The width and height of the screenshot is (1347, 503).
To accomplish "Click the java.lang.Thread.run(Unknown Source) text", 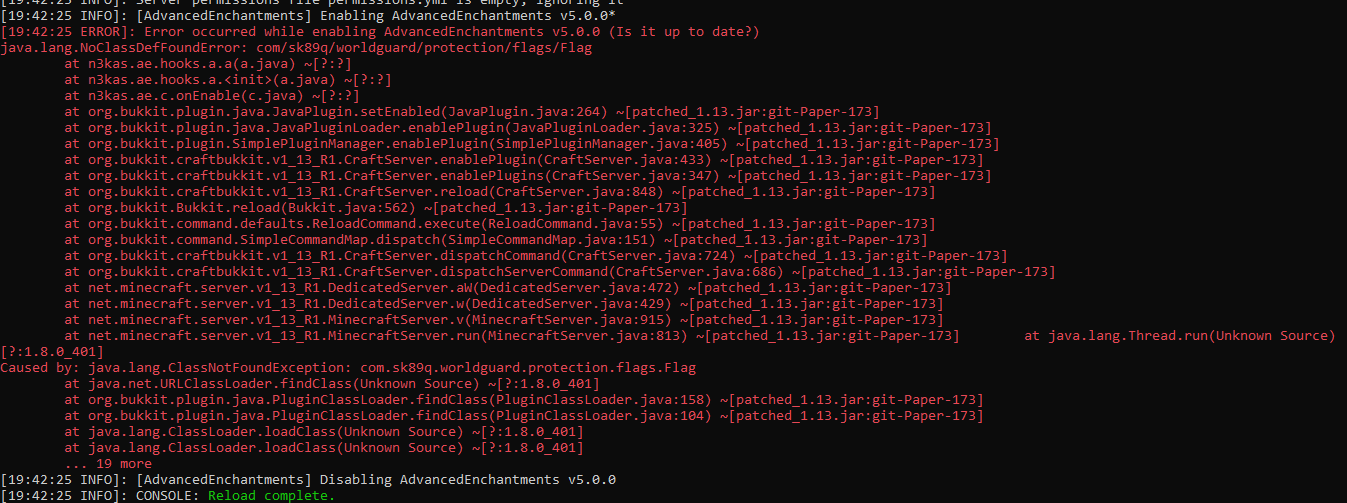I will (x=1179, y=336).
